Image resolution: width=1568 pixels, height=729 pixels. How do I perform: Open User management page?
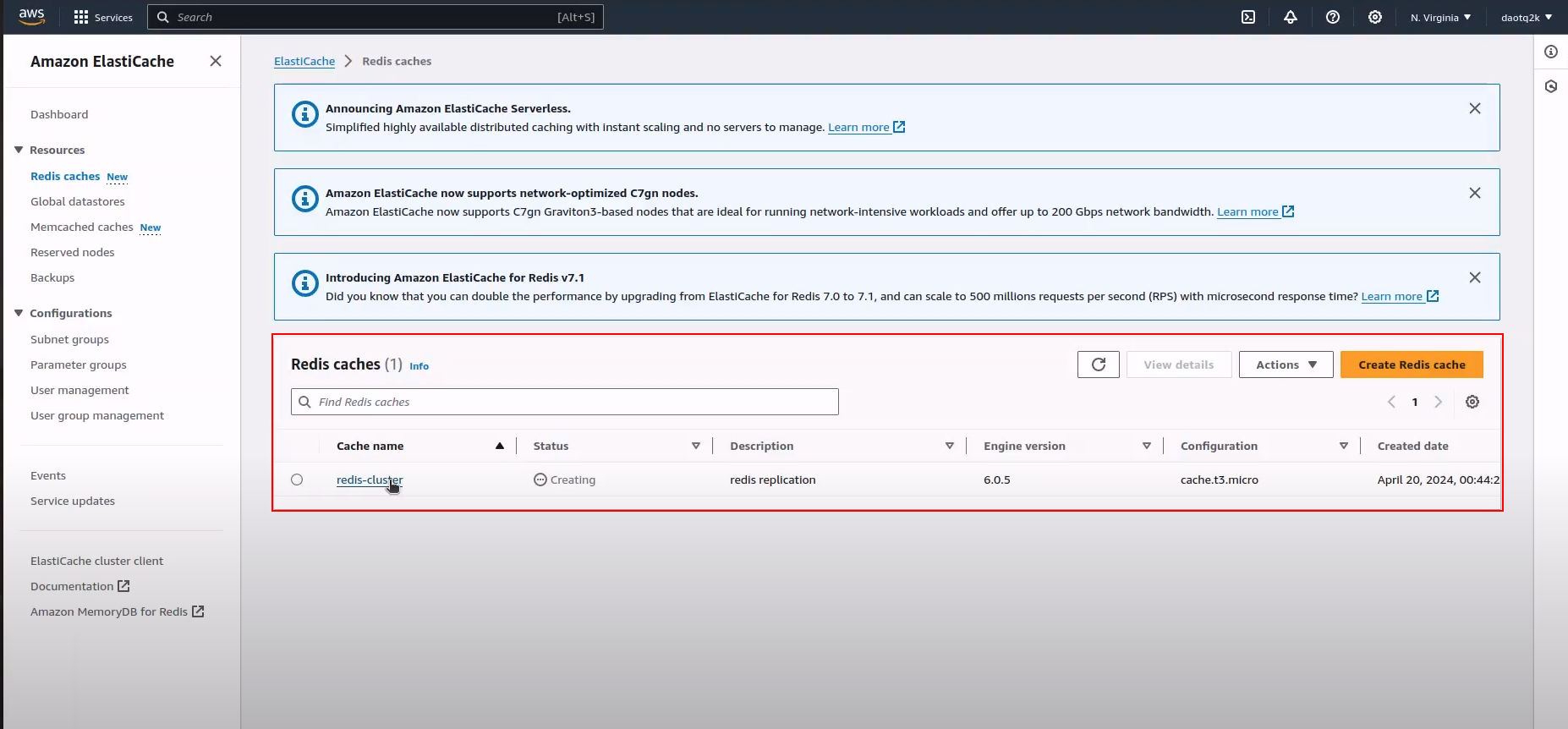pyautogui.click(x=79, y=390)
